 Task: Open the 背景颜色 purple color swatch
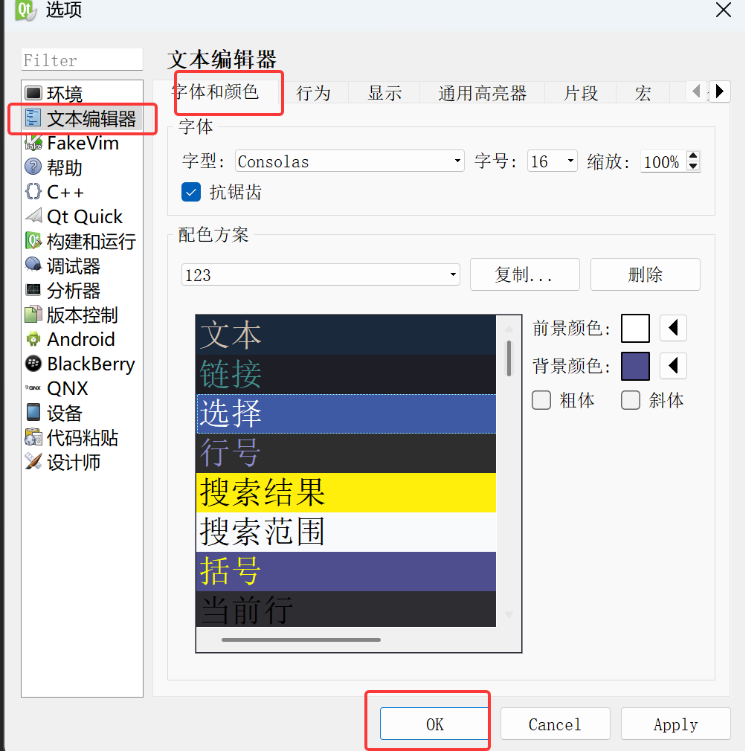(x=635, y=366)
